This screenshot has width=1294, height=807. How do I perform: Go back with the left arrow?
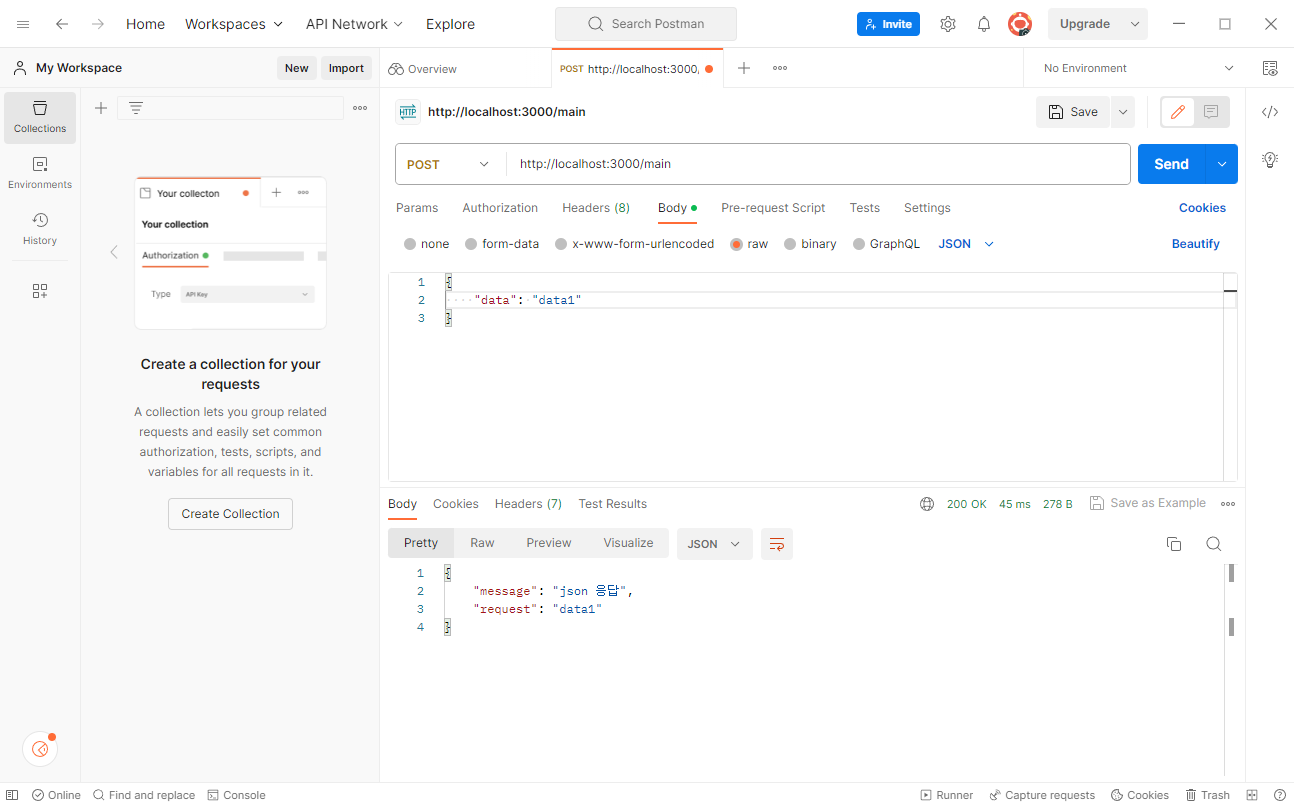[62, 24]
